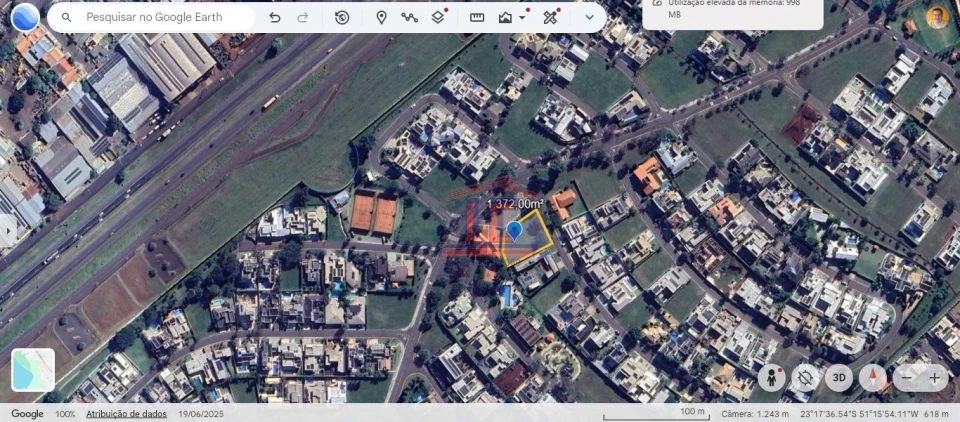This screenshot has height=422, width=960.
Task: Open the tools wrench icon
Action: pos(550,18)
